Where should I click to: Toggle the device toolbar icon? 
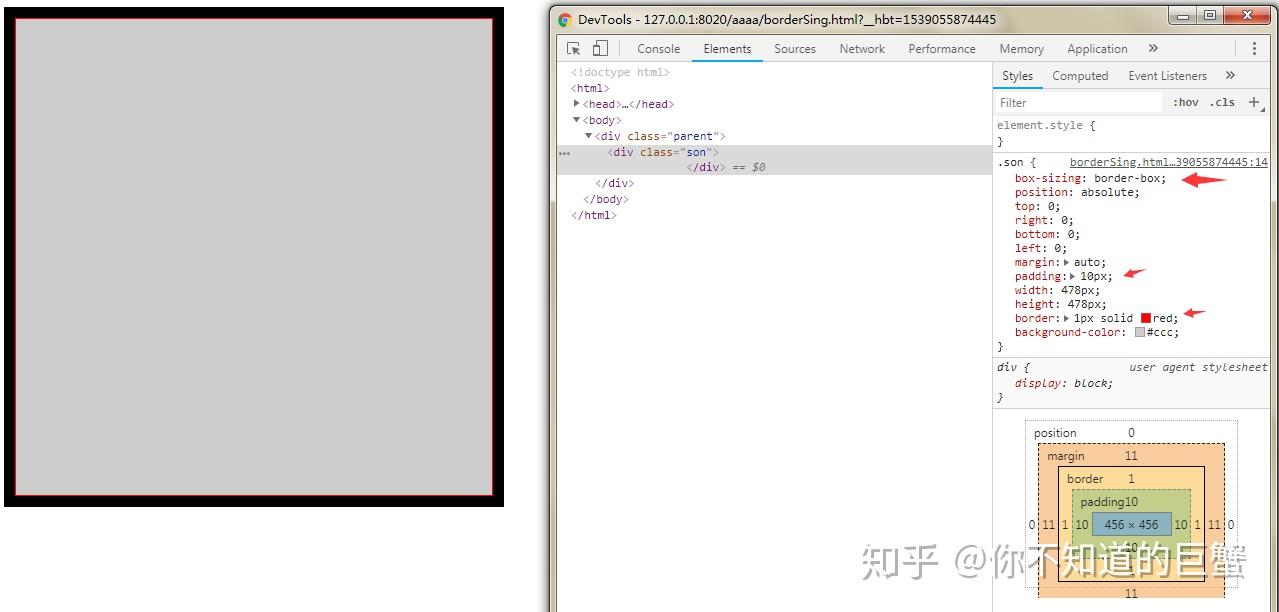point(598,47)
